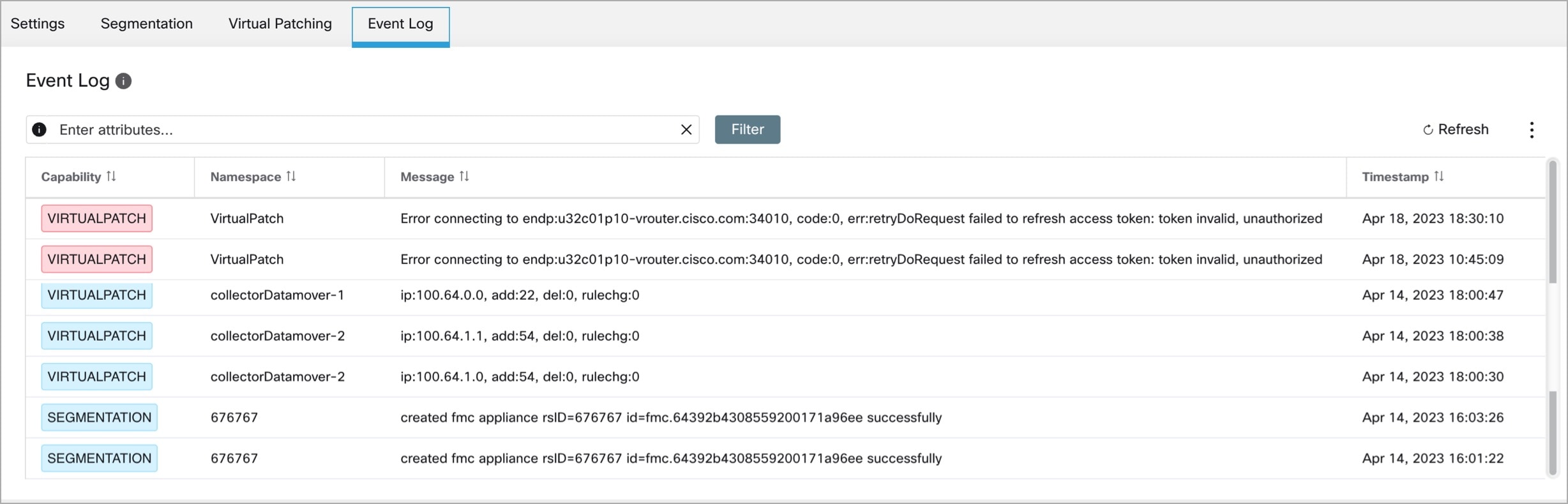This screenshot has width=1568, height=504.
Task: Click the VIRTUALPATCH tag for ip:100.64.1.0
Action: [97, 376]
